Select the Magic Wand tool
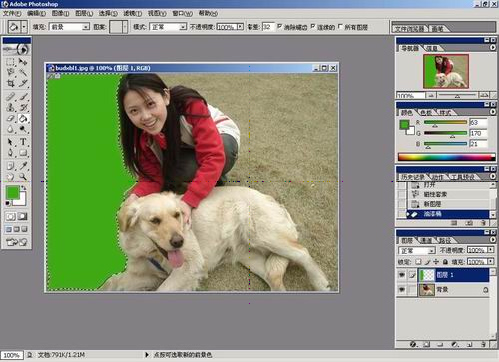Screen dimensions: 499x362 click(23, 72)
